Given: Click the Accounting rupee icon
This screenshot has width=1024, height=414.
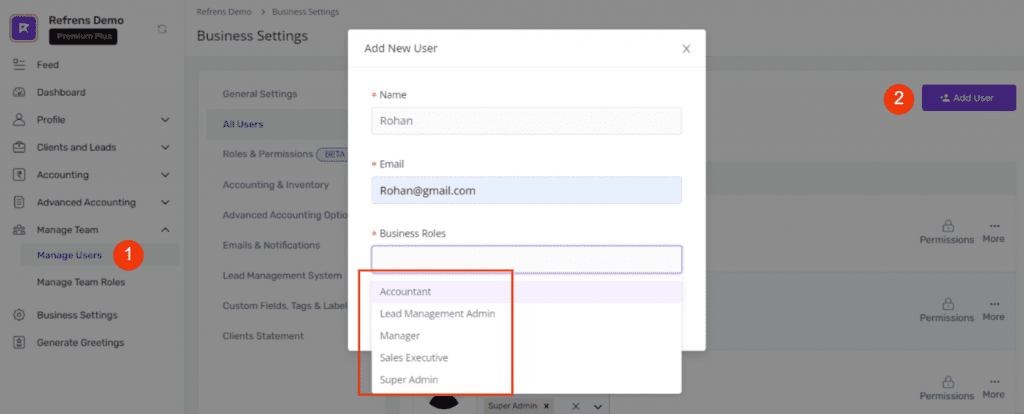Looking at the screenshot, I should [x=19, y=174].
